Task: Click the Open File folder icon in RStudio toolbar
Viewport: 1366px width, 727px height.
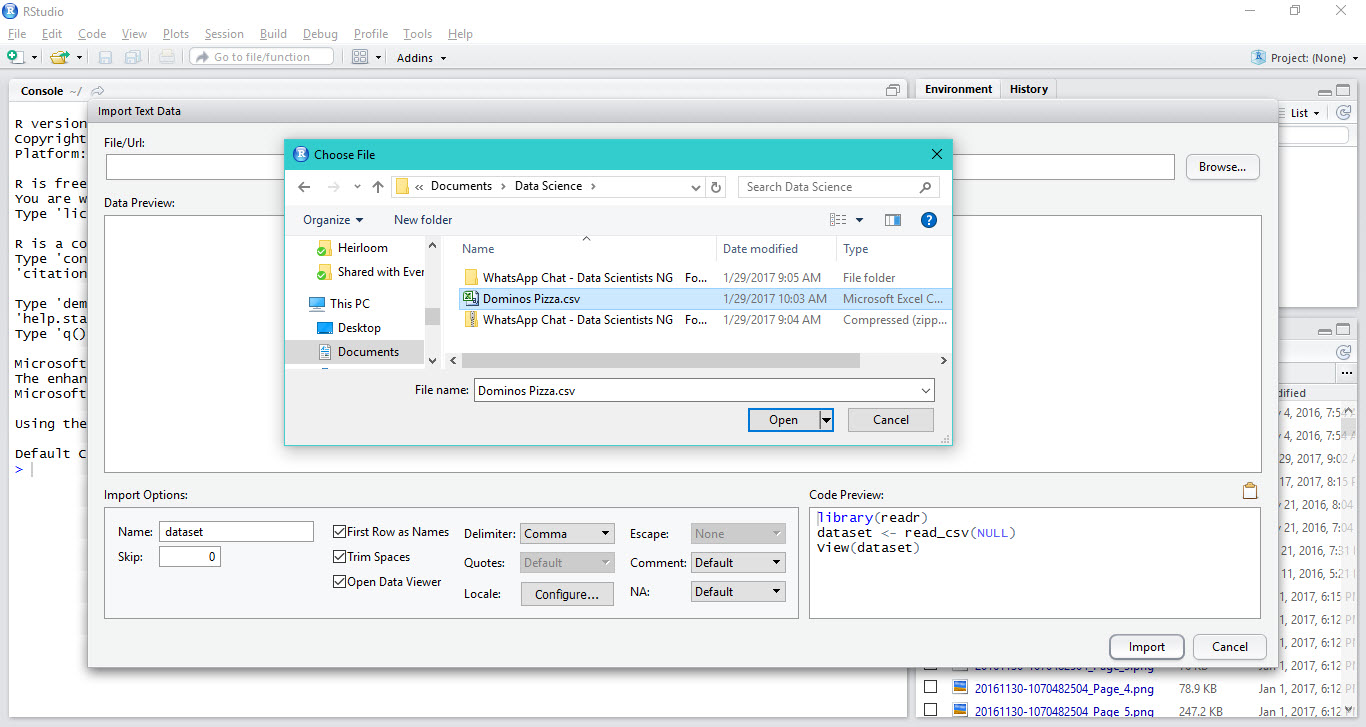Action: tap(59, 57)
